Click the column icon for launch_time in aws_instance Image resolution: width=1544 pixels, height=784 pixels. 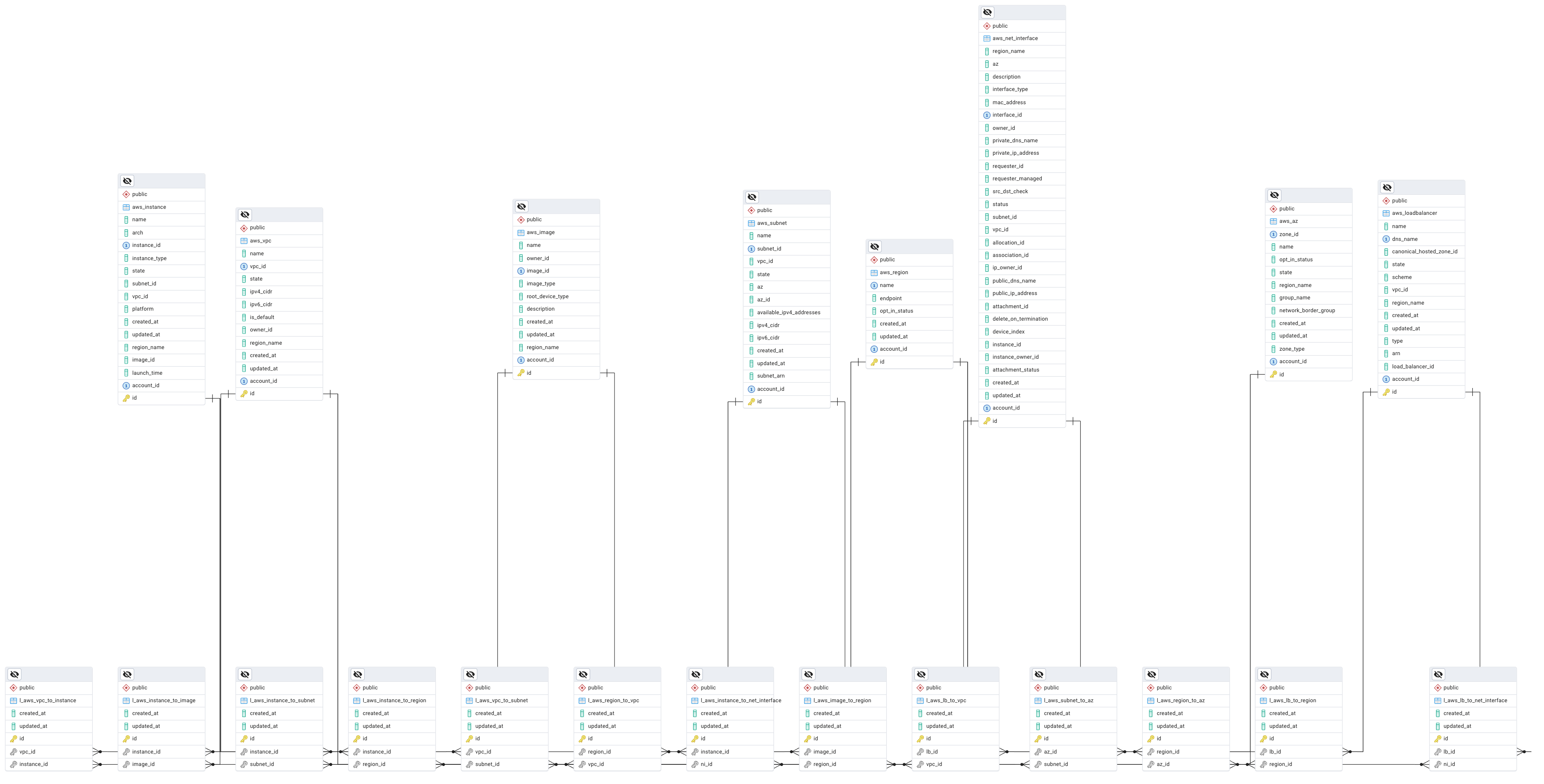(126, 372)
